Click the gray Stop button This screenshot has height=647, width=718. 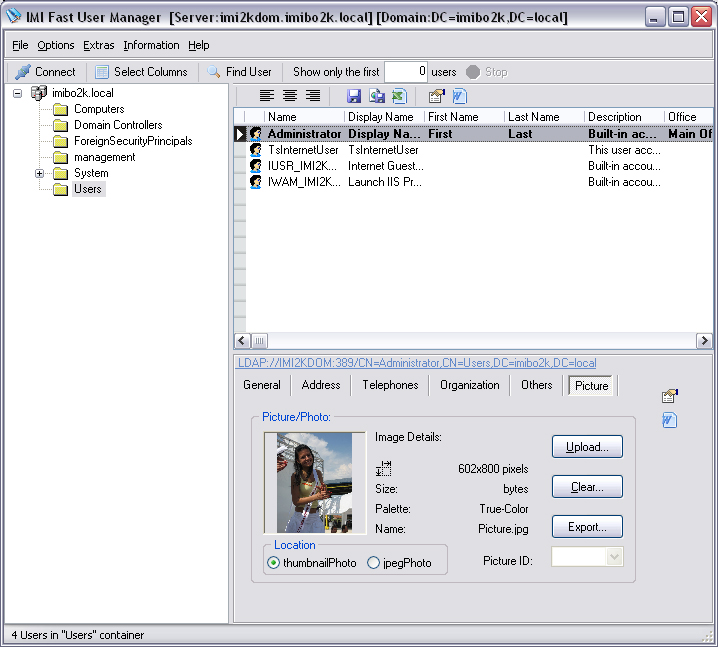tap(487, 72)
